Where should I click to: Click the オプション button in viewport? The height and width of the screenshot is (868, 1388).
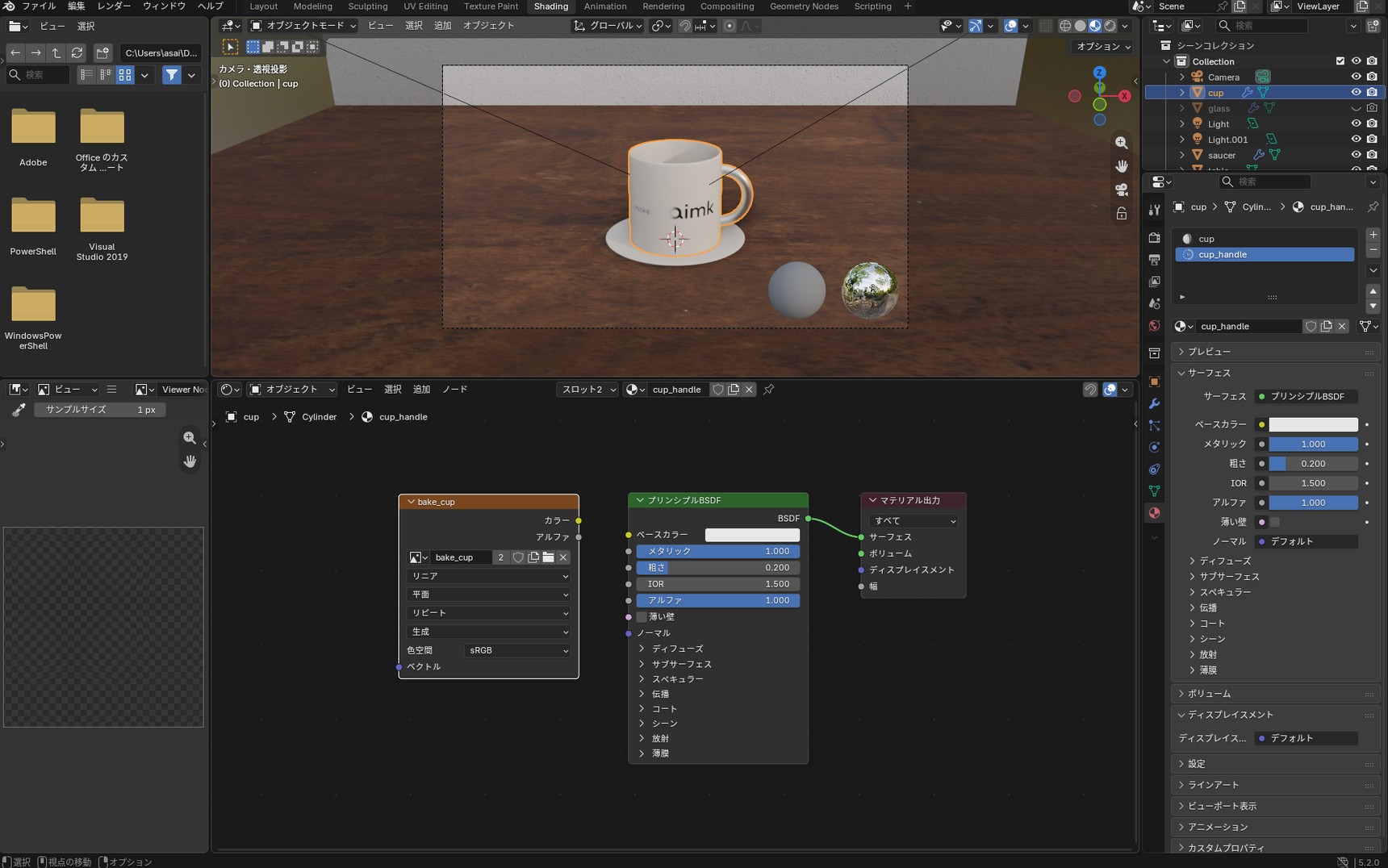(x=1103, y=47)
